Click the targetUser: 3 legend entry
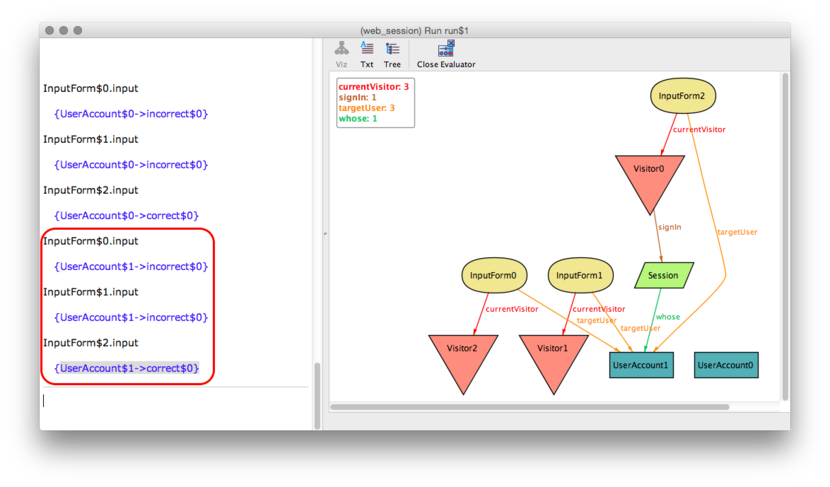Image resolution: width=830 pixels, height=487 pixels. click(x=366, y=108)
